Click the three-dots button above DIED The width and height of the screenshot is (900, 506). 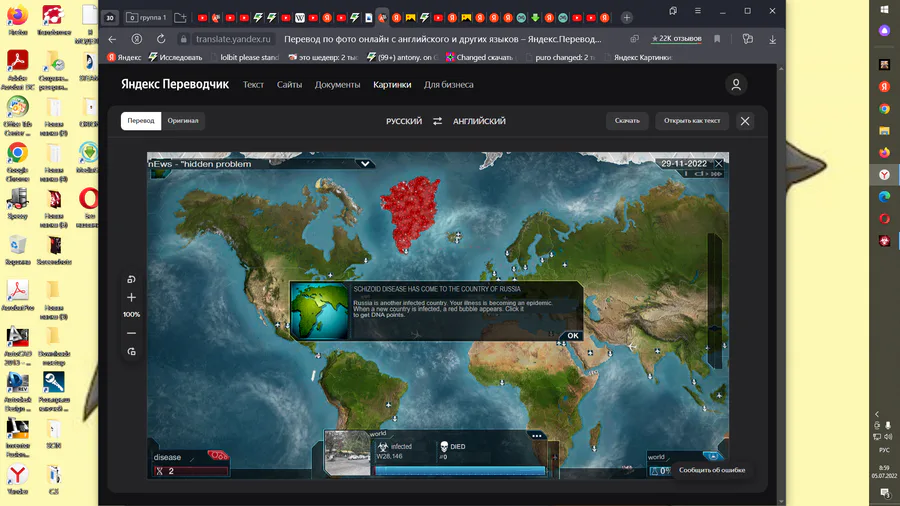537,436
